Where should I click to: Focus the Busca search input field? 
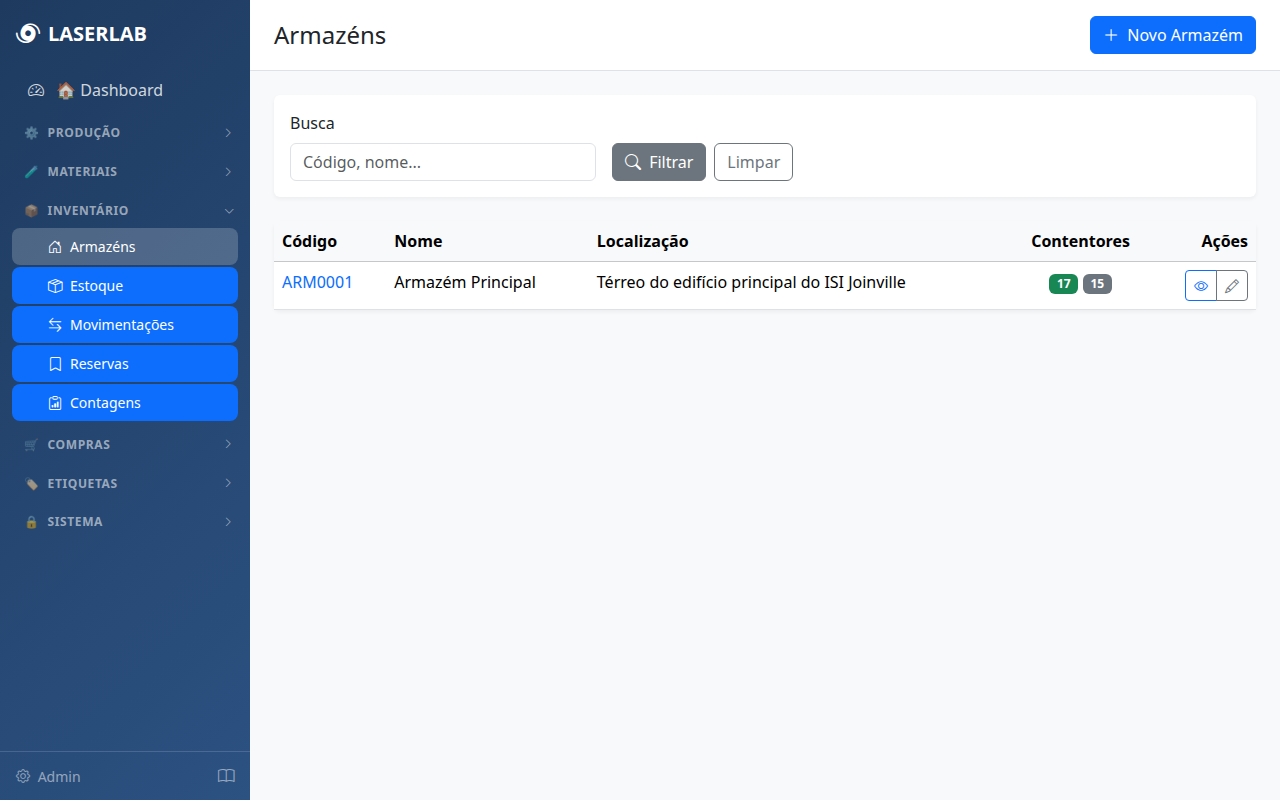click(x=442, y=162)
